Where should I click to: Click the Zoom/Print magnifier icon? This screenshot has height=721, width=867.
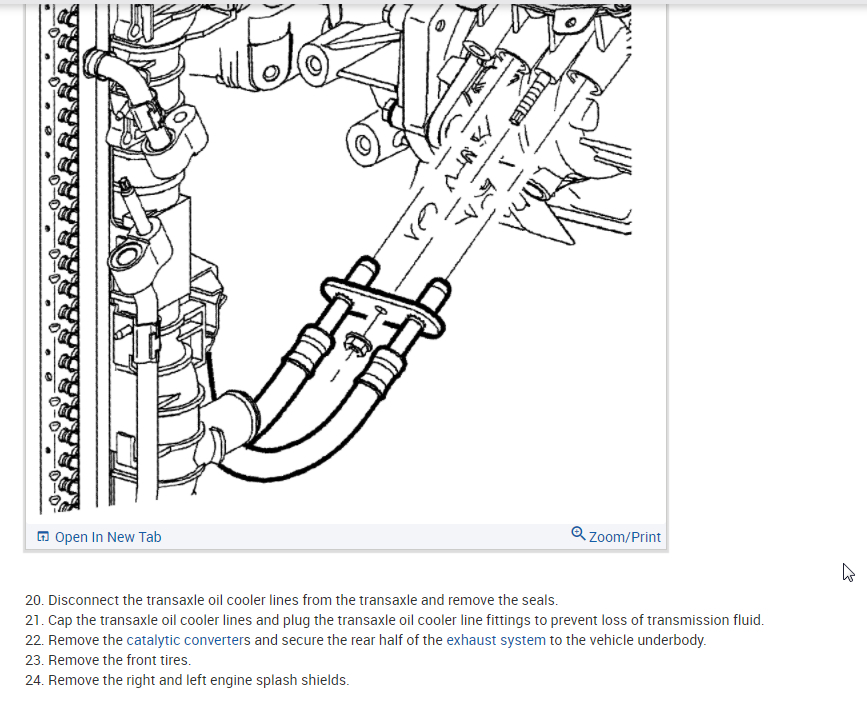[x=578, y=534]
